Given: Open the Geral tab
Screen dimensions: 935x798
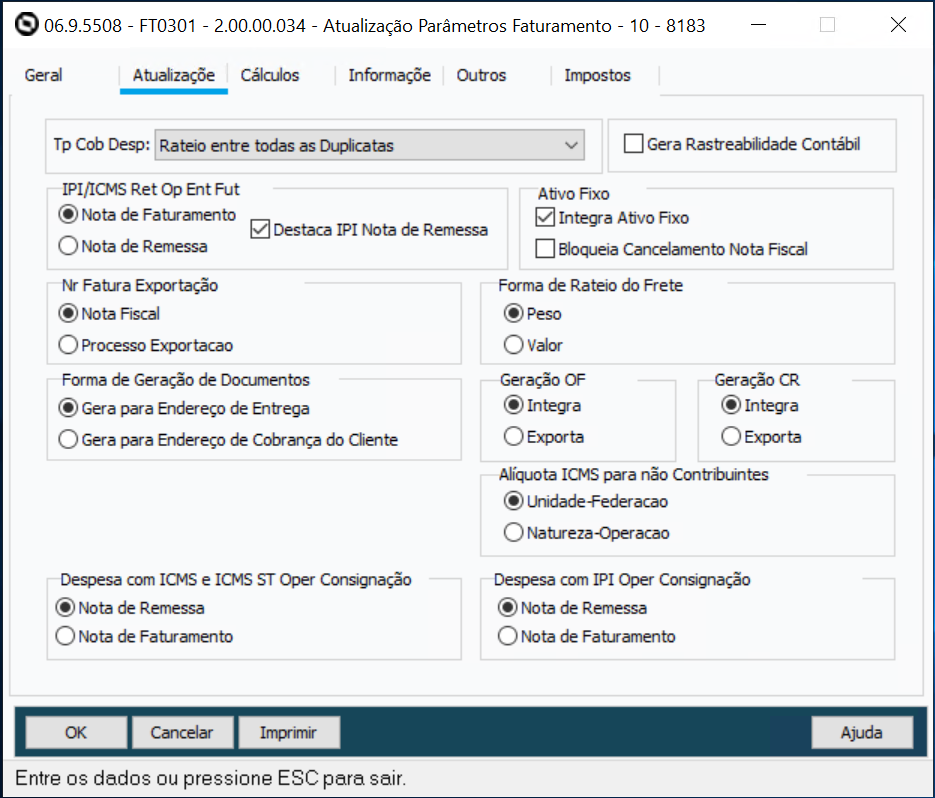Looking at the screenshot, I should point(44,75).
